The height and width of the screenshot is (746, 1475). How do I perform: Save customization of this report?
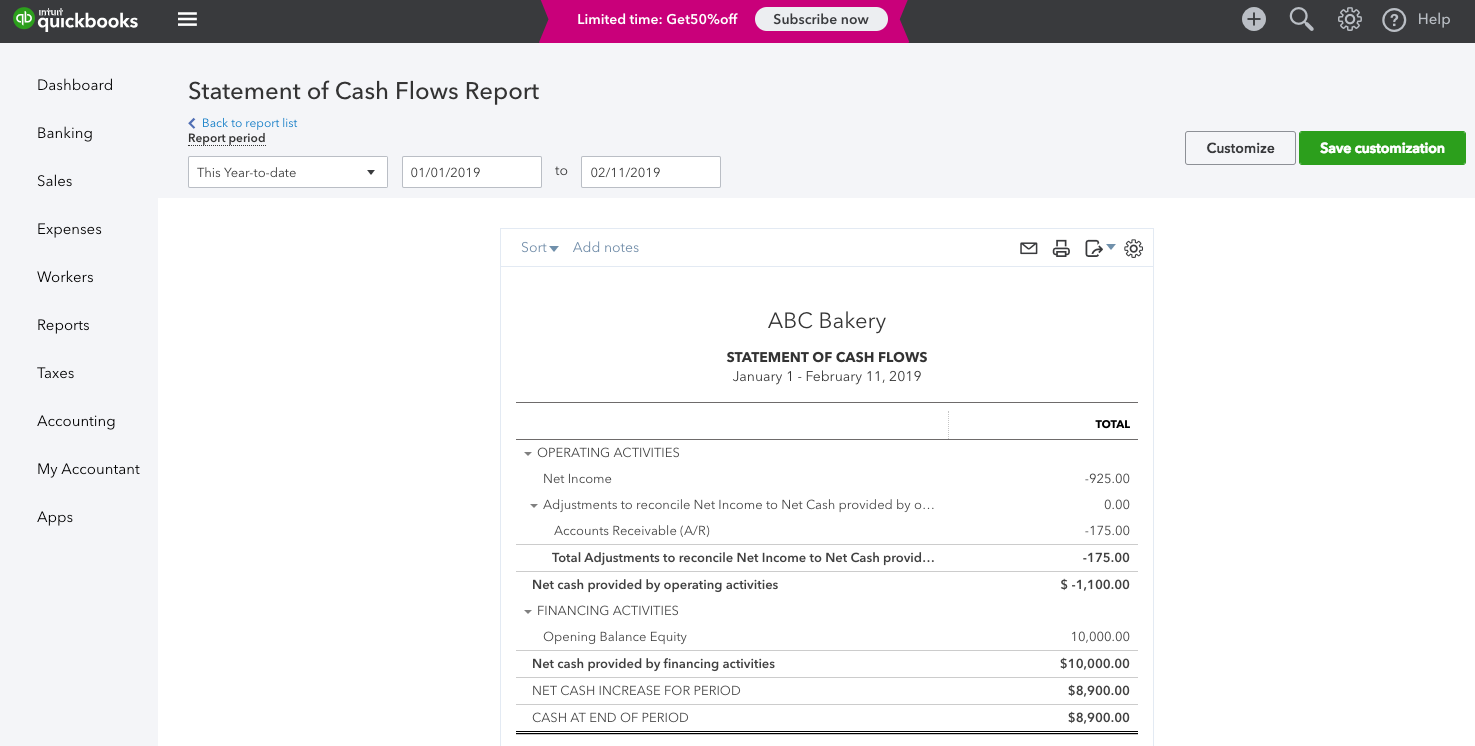[1382, 147]
